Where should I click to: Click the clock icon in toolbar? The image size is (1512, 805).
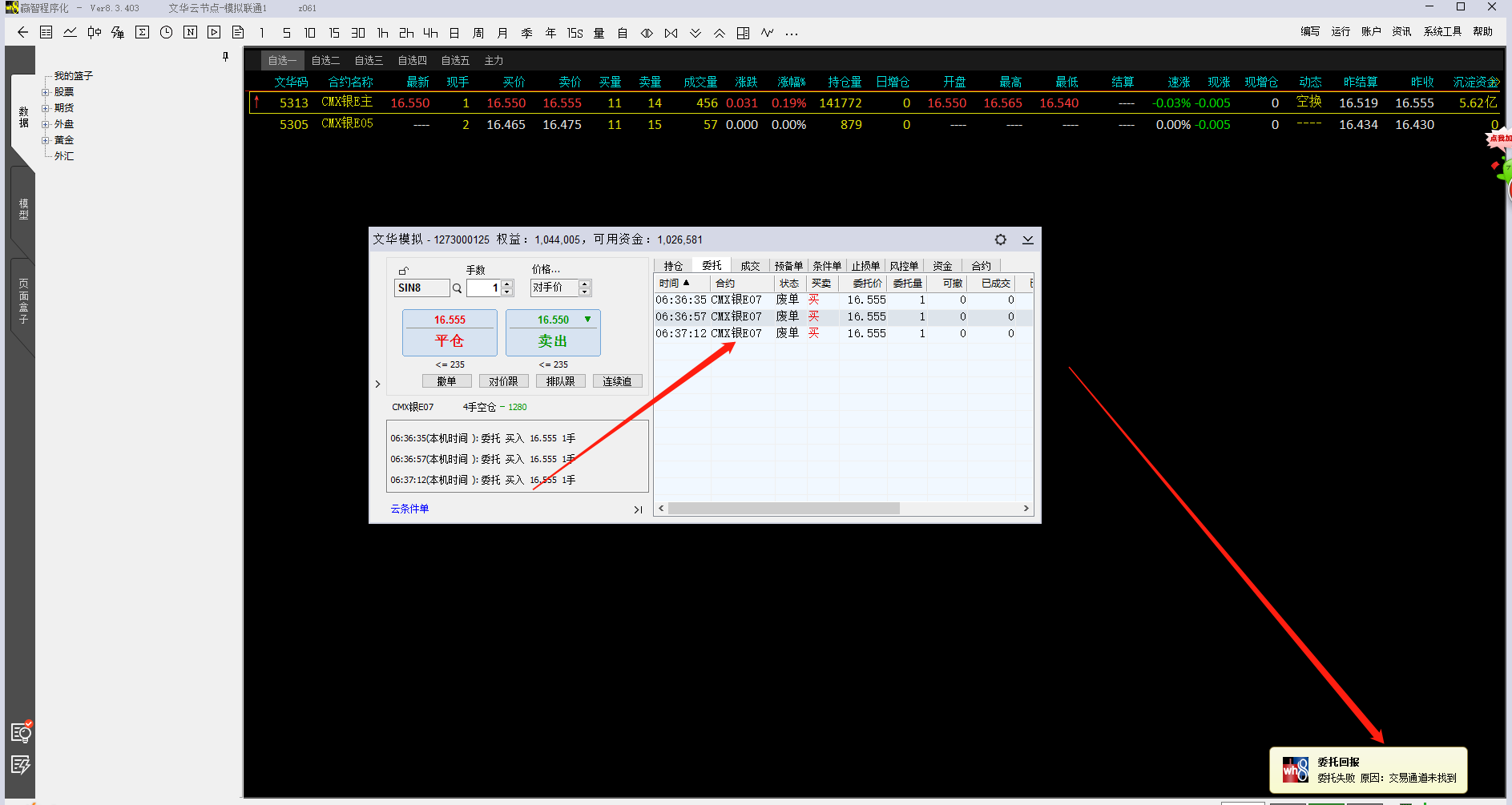[x=166, y=33]
